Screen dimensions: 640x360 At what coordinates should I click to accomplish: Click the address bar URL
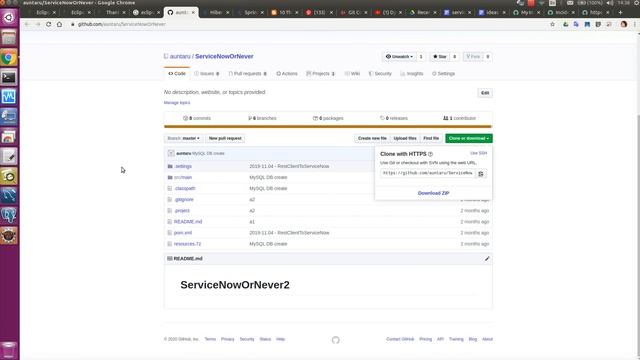pos(122,24)
